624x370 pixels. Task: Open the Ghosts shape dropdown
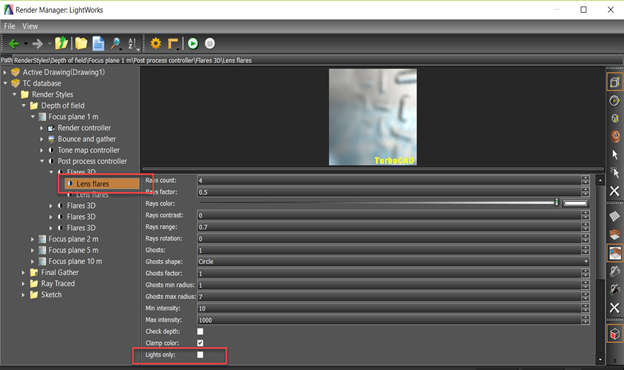393,262
